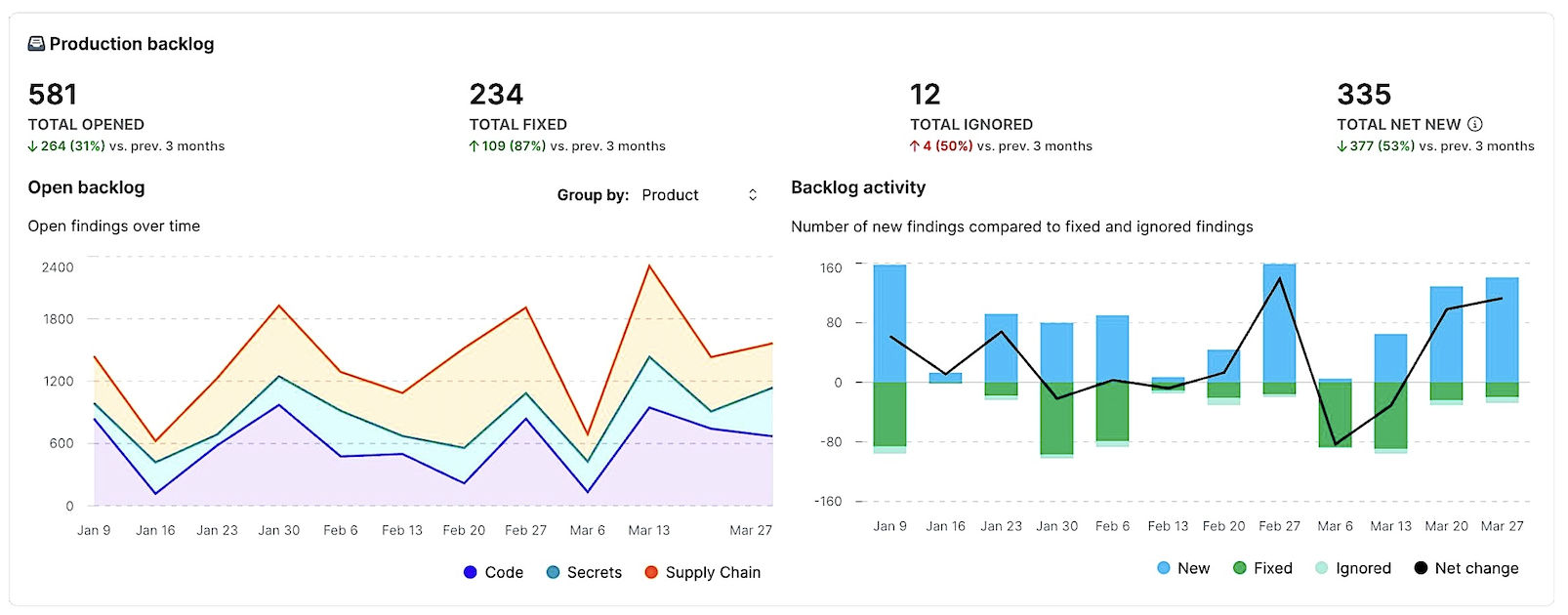Open the Group by Product dropdown

click(698, 195)
